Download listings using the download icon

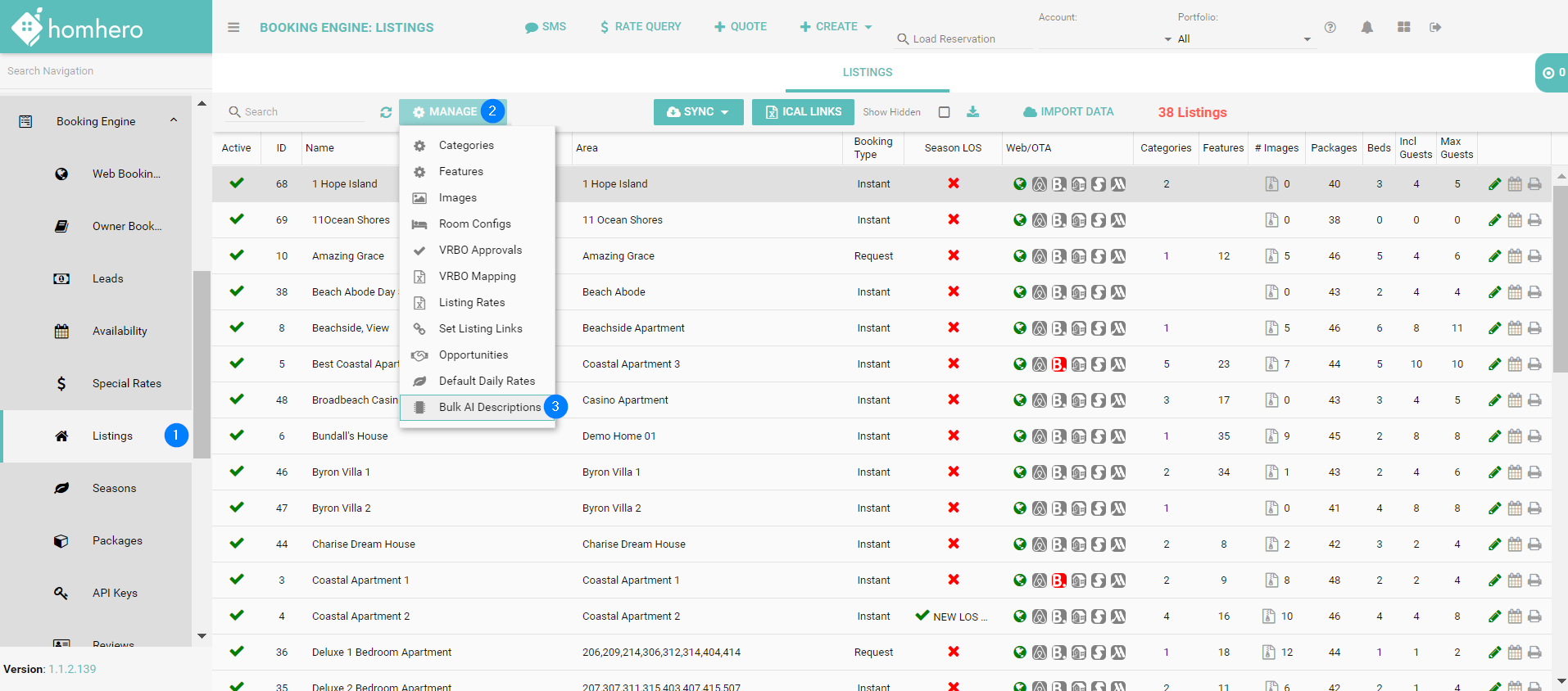coord(972,111)
